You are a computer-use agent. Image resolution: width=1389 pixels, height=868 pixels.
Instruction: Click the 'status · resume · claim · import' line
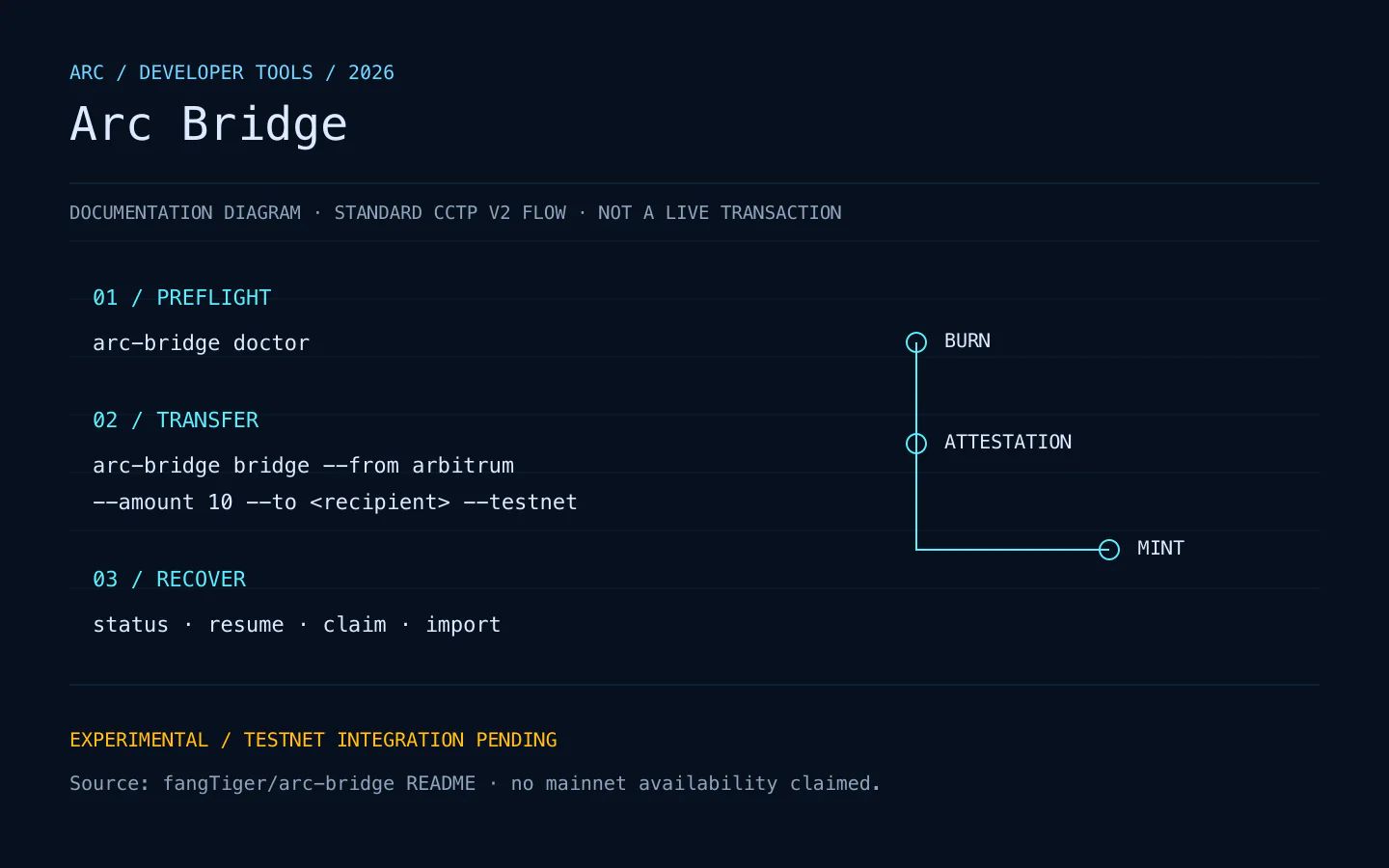[x=297, y=625]
